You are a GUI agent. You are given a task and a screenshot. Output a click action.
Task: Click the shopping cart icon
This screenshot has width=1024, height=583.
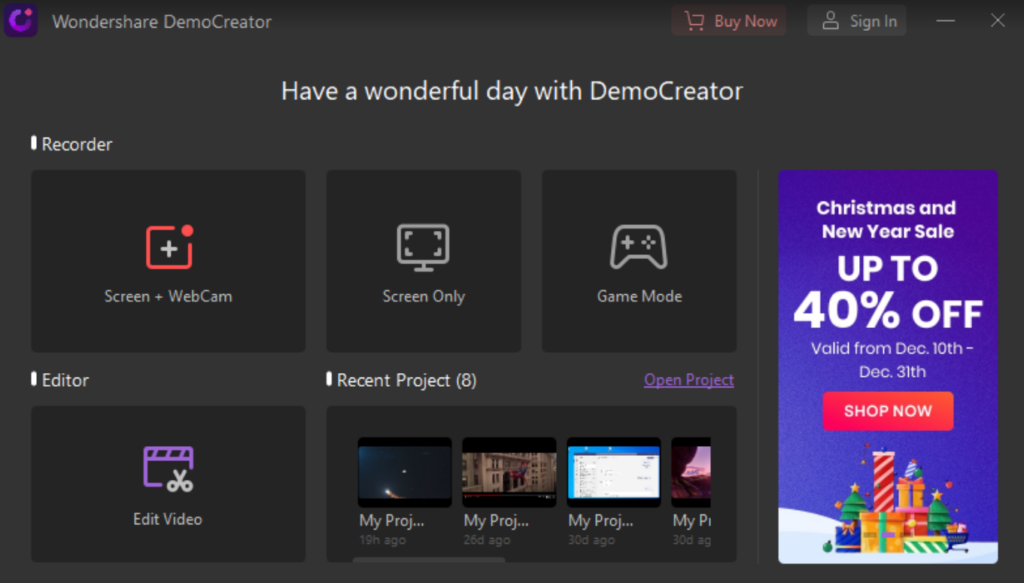pyautogui.click(x=694, y=21)
